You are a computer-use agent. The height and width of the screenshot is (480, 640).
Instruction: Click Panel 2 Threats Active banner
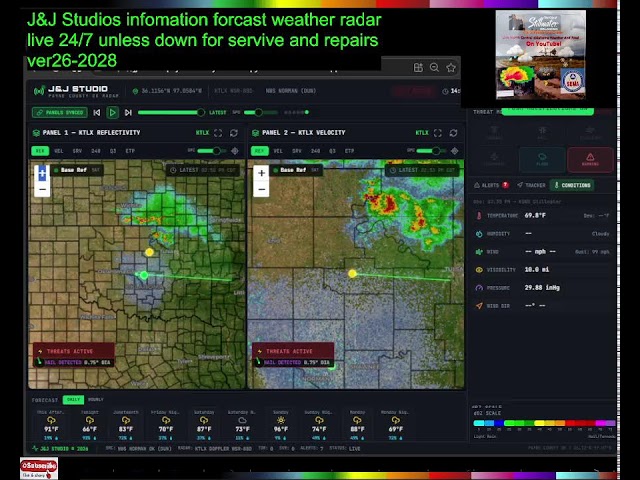(293, 355)
